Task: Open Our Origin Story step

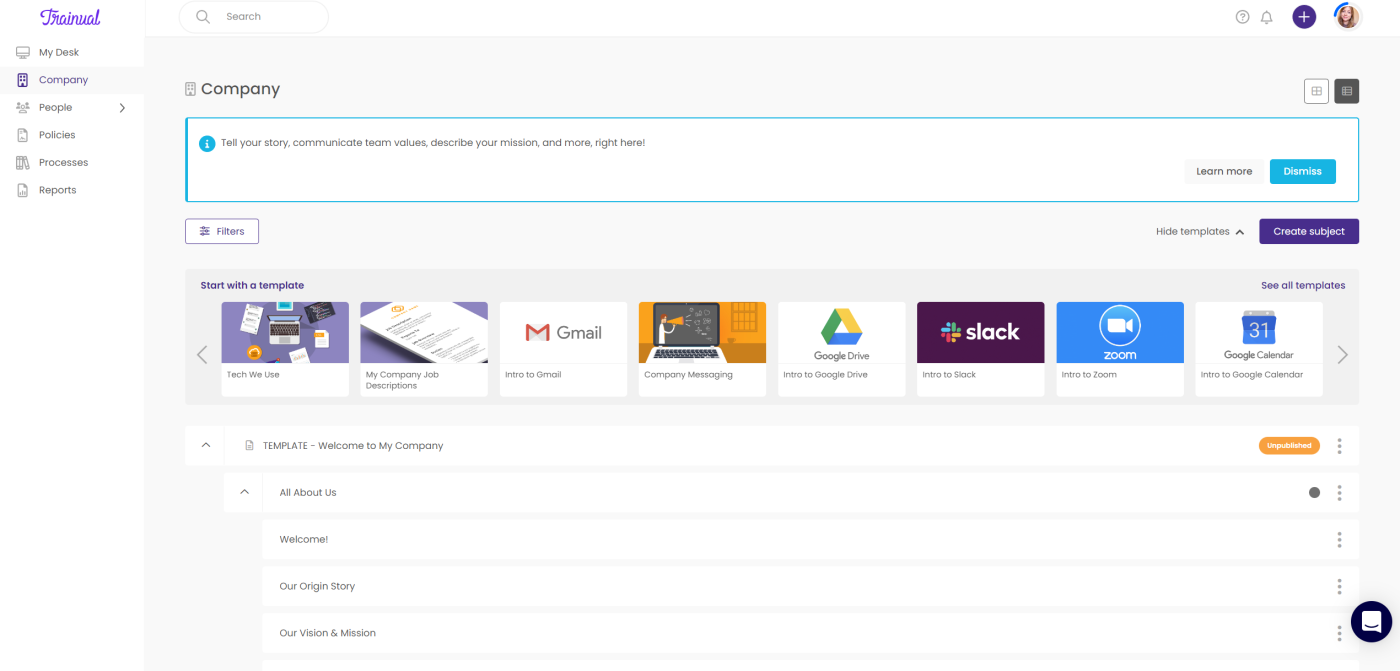Action: click(317, 587)
